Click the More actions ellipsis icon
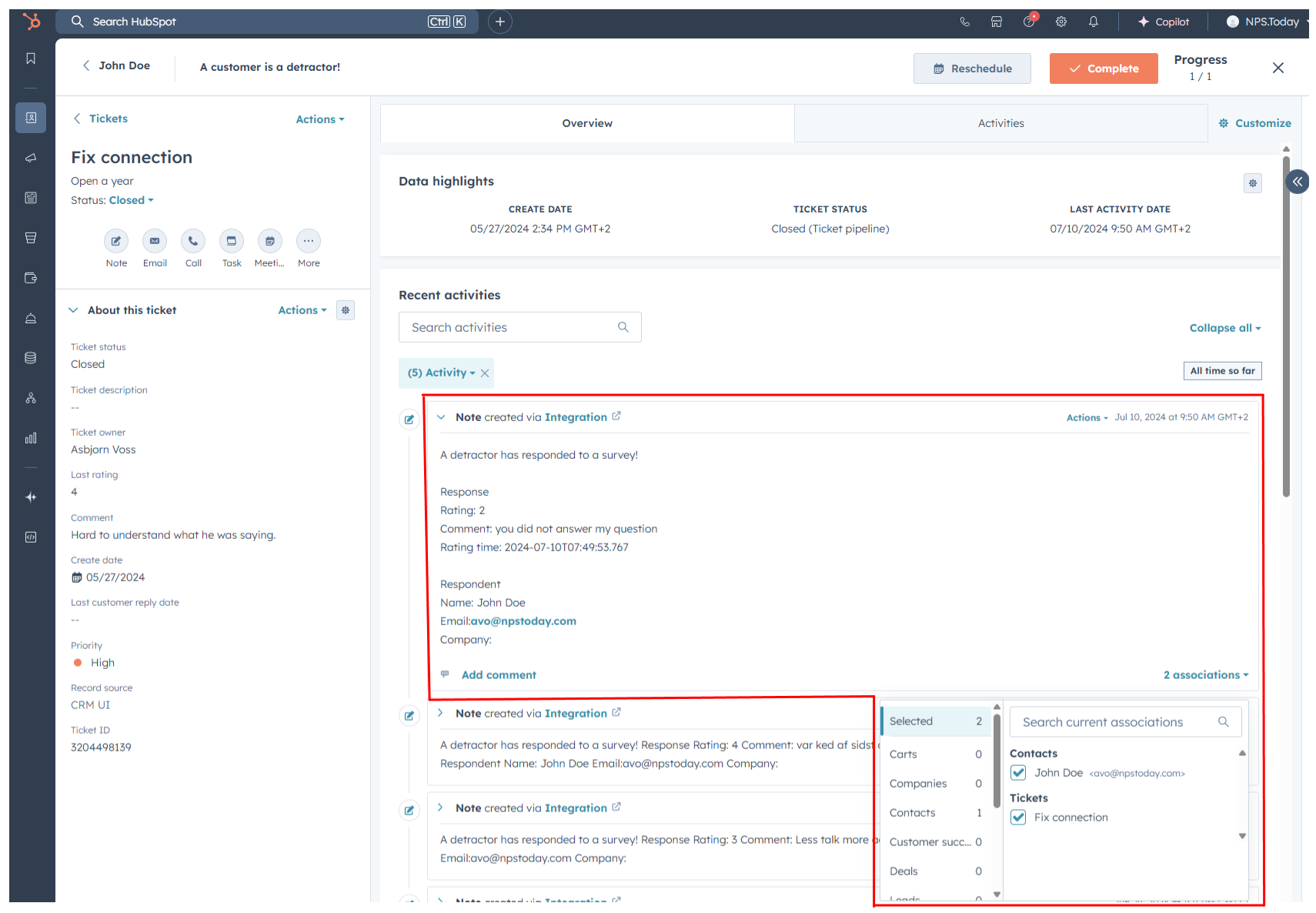Image resolution: width=1316 pixels, height=913 pixels. tap(309, 241)
